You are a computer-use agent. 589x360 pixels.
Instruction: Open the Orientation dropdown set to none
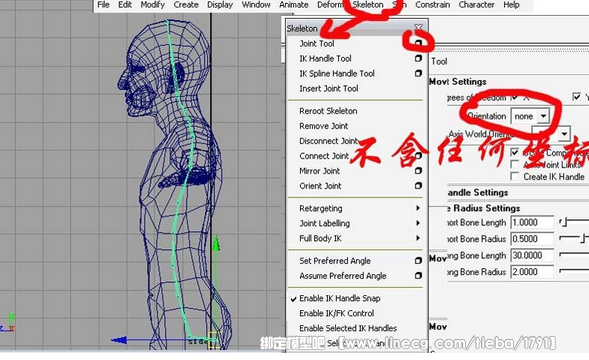(x=530, y=116)
